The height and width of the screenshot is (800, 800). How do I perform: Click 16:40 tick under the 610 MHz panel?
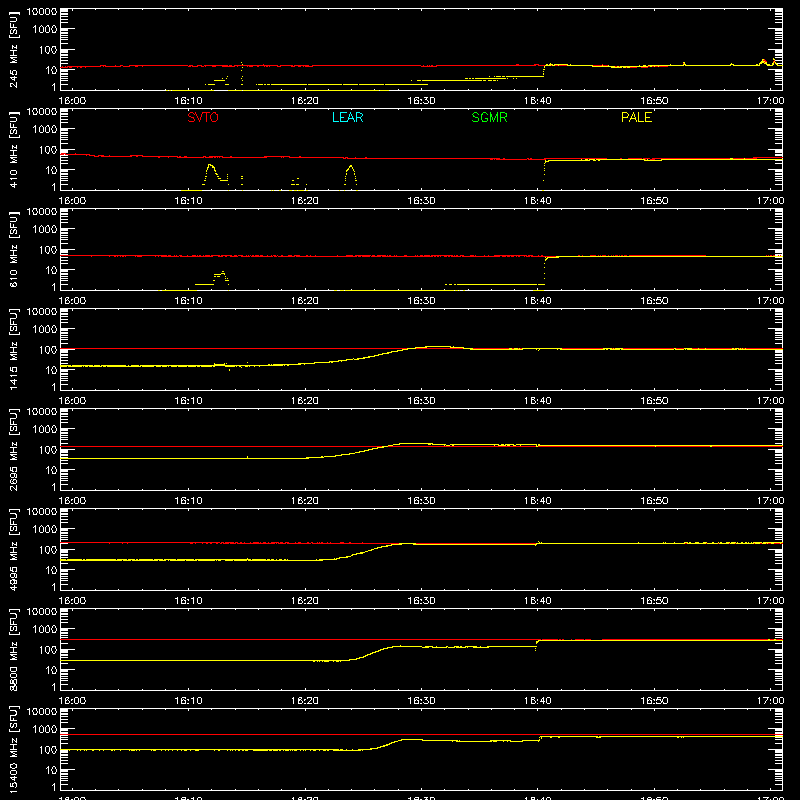click(x=538, y=301)
